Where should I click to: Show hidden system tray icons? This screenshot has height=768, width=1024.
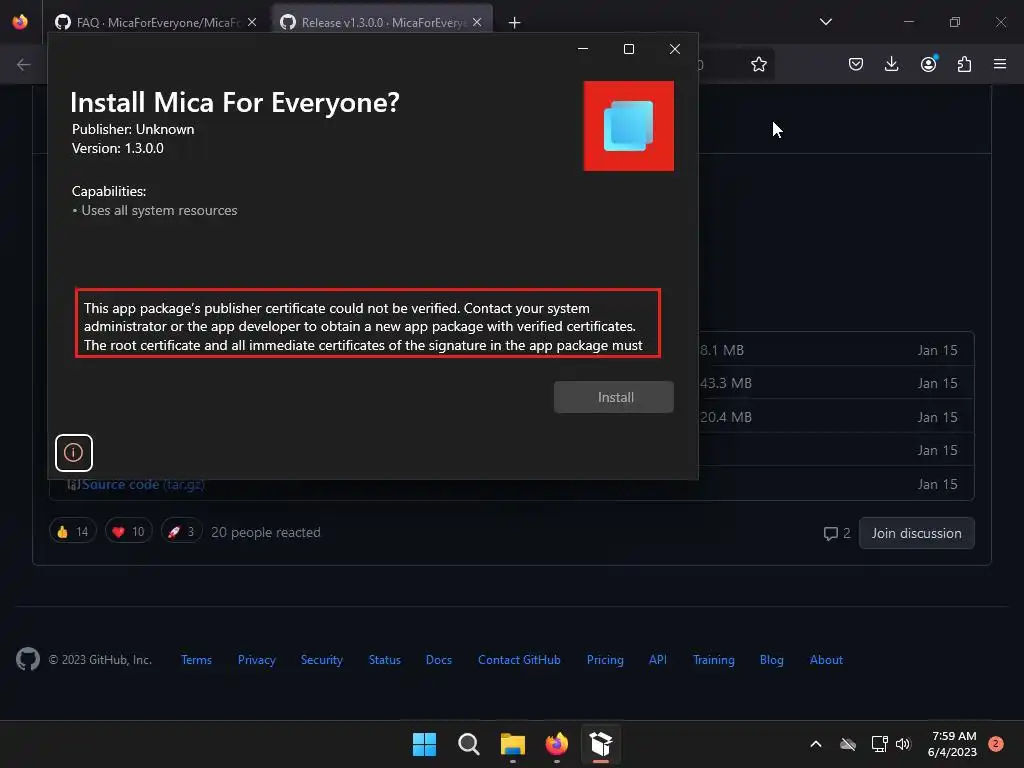pyautogui.click(x=816, y=744)
